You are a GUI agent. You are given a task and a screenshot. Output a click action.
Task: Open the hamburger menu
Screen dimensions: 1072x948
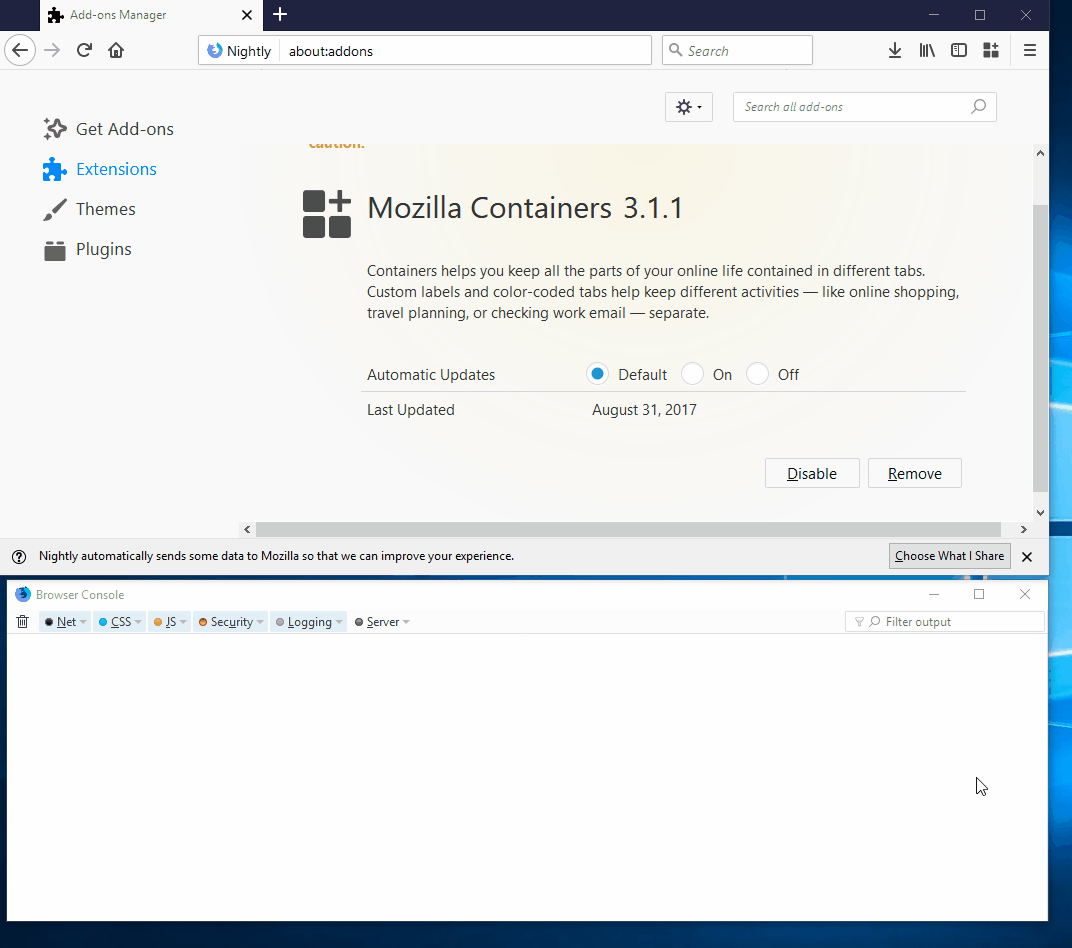(1030, 50)
